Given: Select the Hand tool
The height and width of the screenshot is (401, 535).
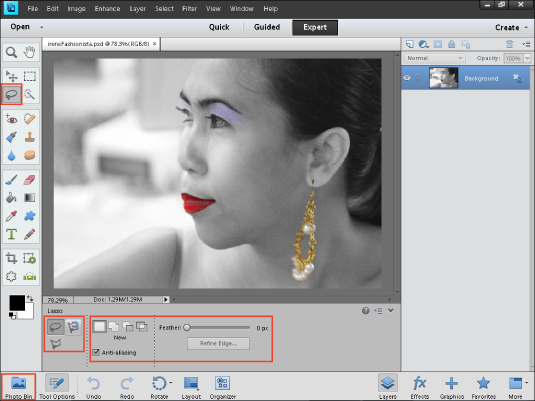Looking at the screenshot, I should (29, 52).
